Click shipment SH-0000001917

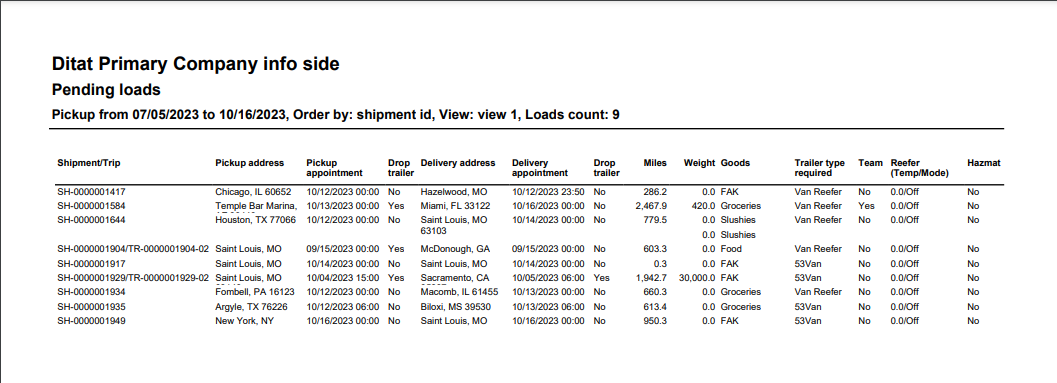coord(91,264)
